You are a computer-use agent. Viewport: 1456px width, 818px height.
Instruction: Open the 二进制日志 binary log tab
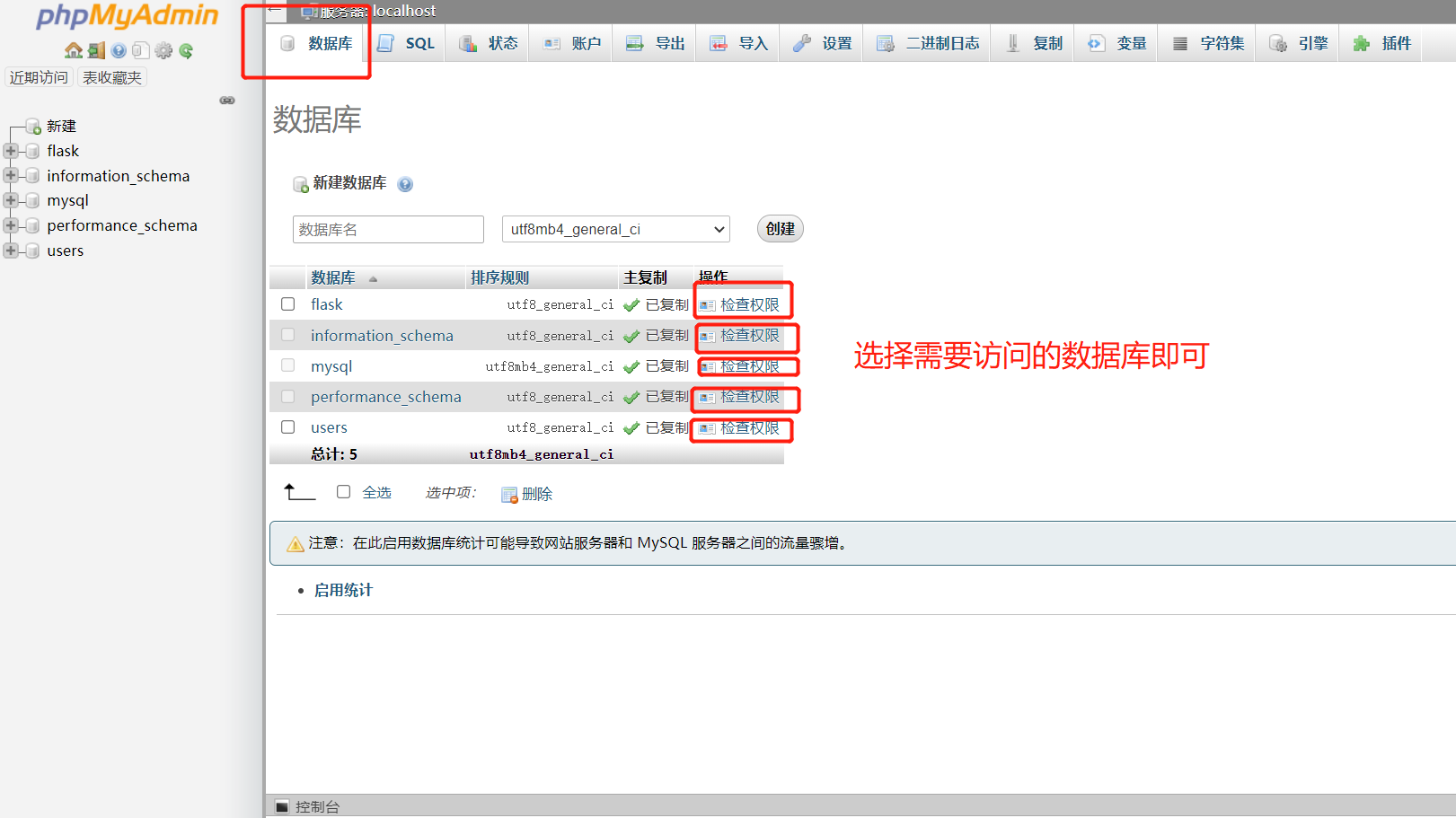coord(927,43)
